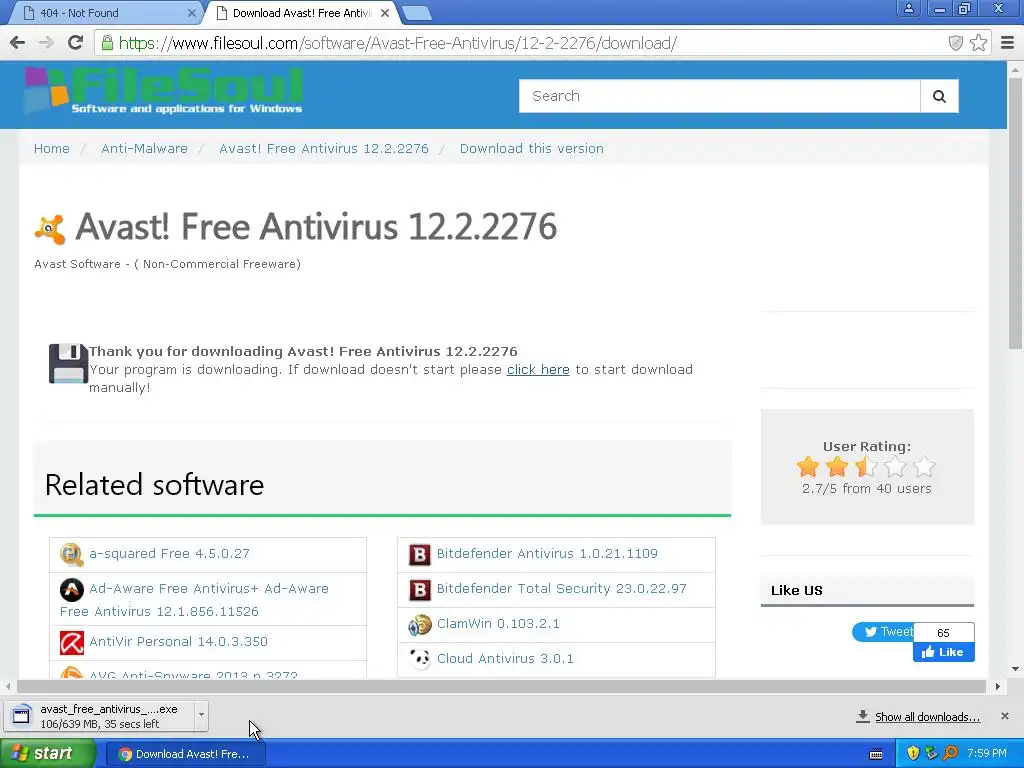This screenshot has width=1024, height=768.
Task: Open Ad-Aware Free Antivirus+ link
Action: [x=194, y=600]
